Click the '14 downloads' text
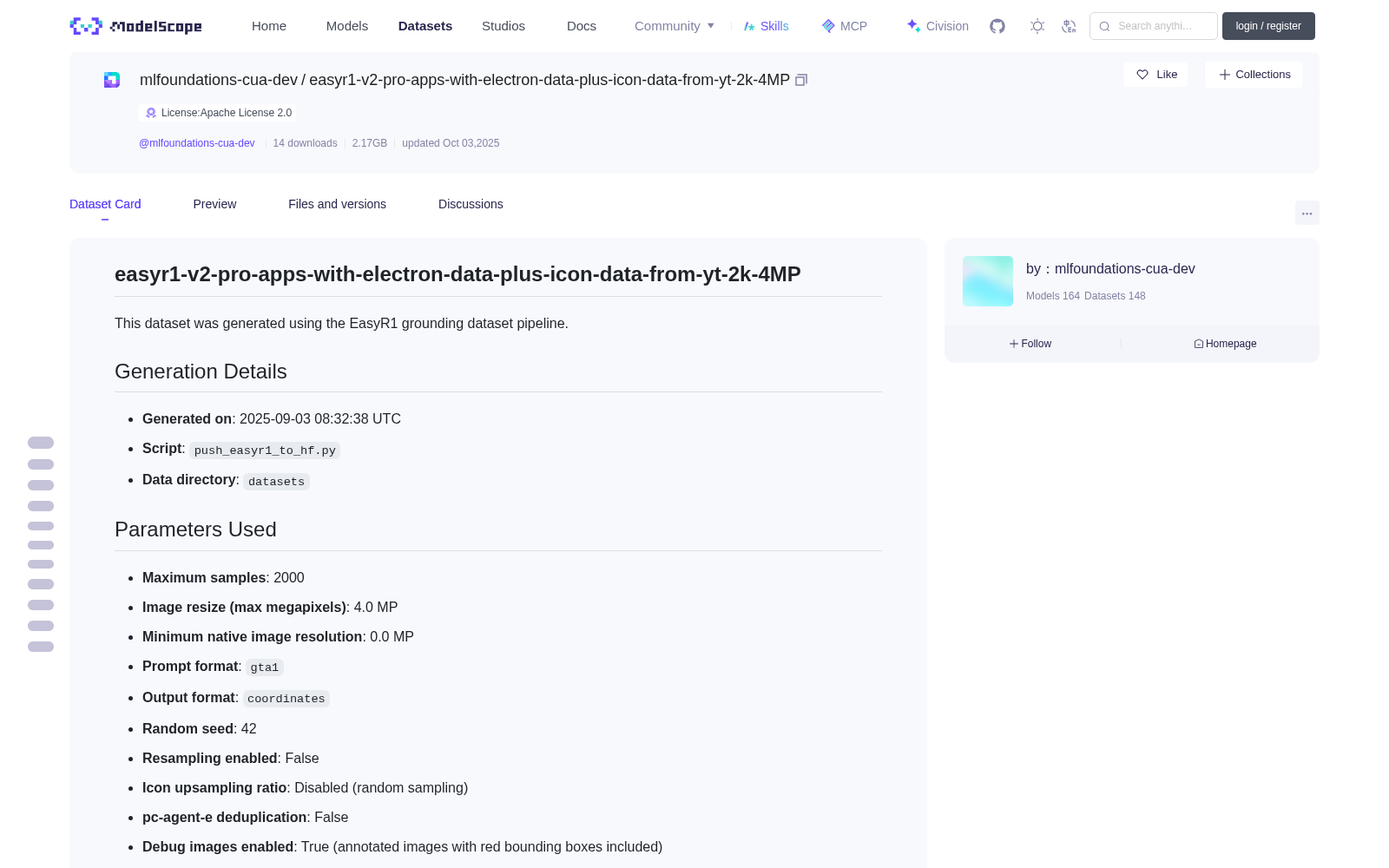This screenshot has width=1389, height=868. click(x=305, y=143)
